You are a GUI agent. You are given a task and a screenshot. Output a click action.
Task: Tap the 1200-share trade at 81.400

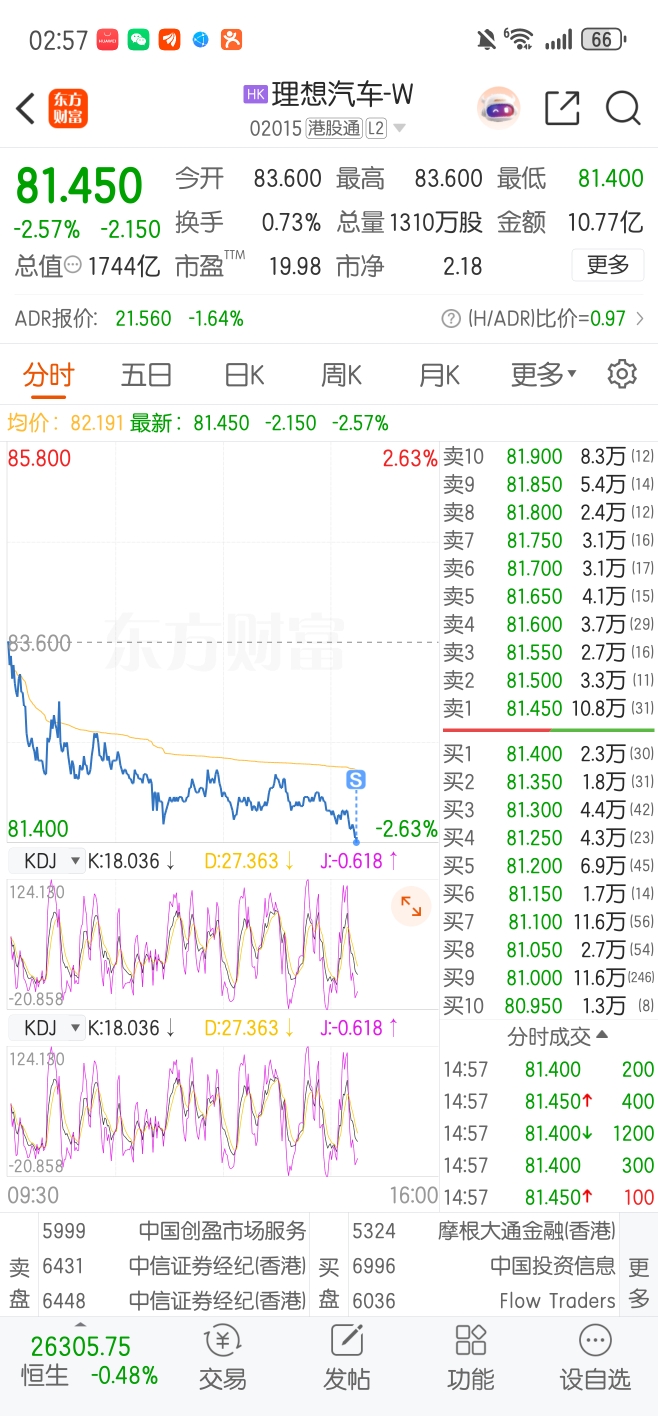[548, 1133]
